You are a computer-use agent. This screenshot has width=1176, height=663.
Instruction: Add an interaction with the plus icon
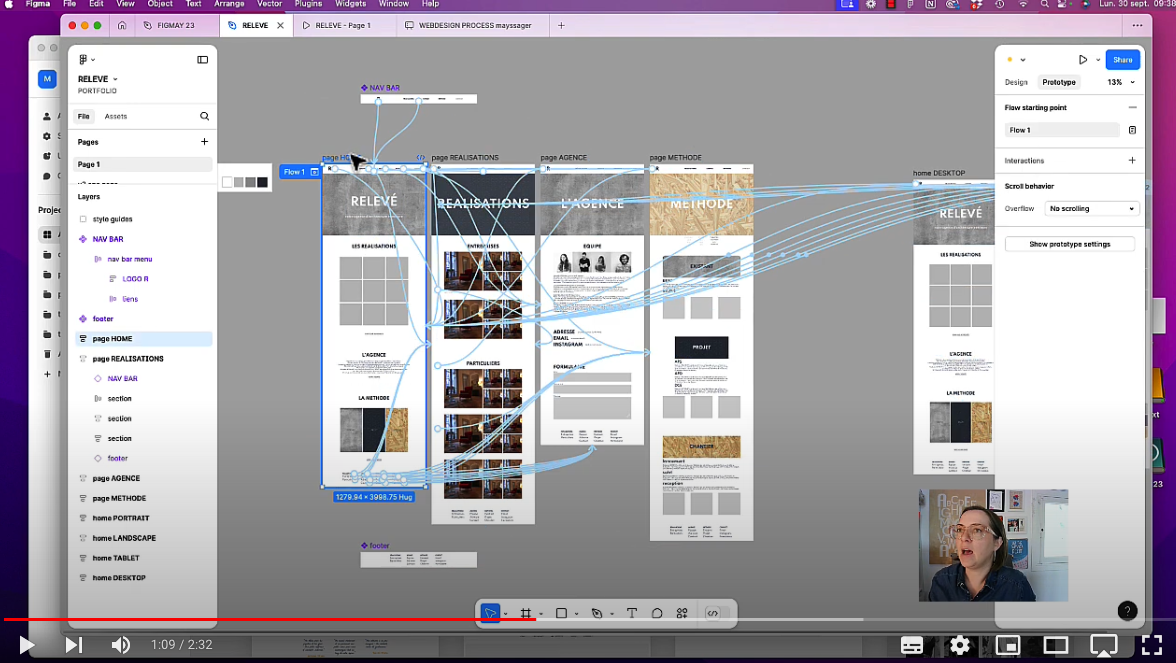(1132, 160)
